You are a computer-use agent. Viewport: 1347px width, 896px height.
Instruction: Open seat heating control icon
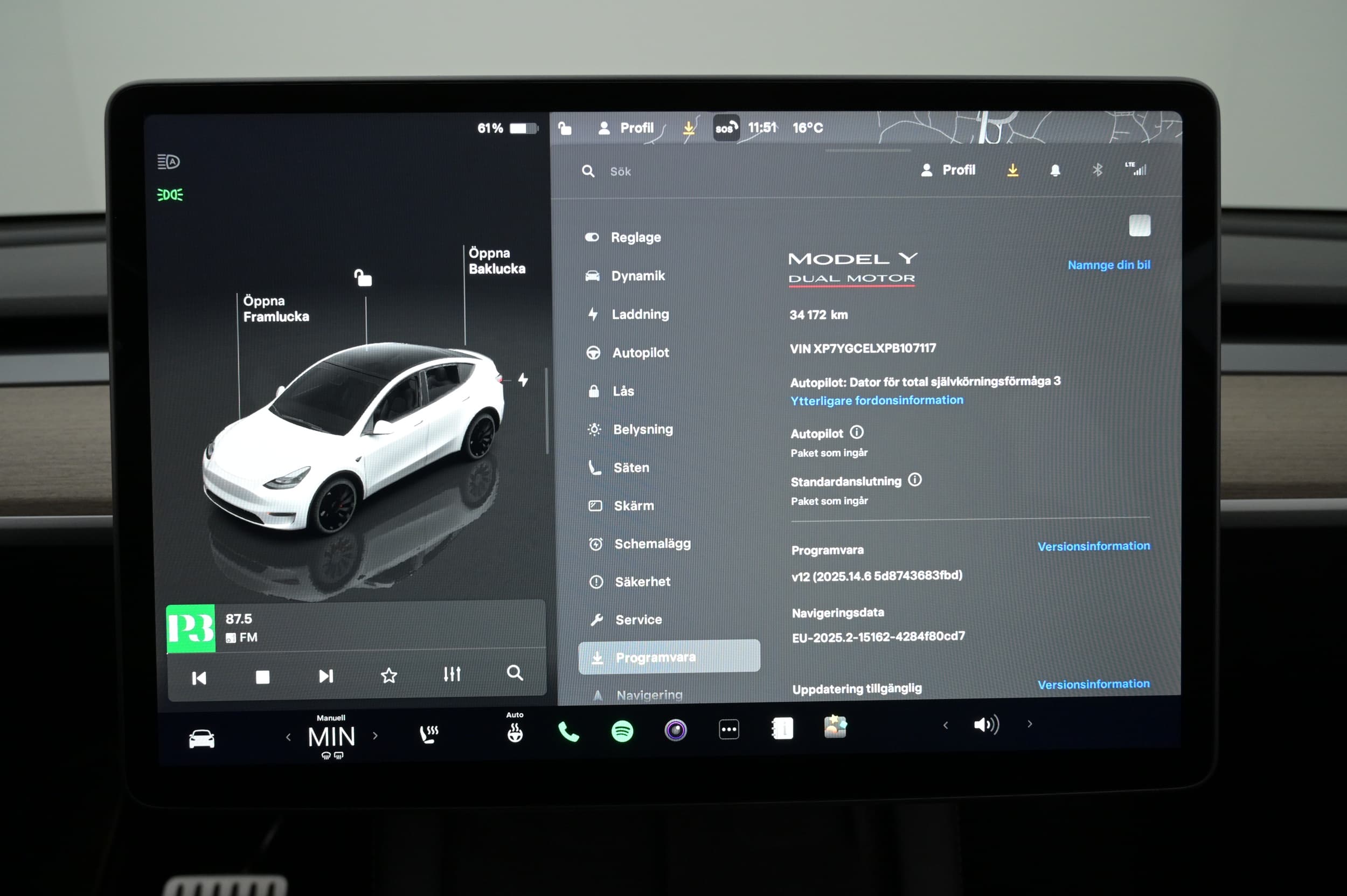coord(429,734)
